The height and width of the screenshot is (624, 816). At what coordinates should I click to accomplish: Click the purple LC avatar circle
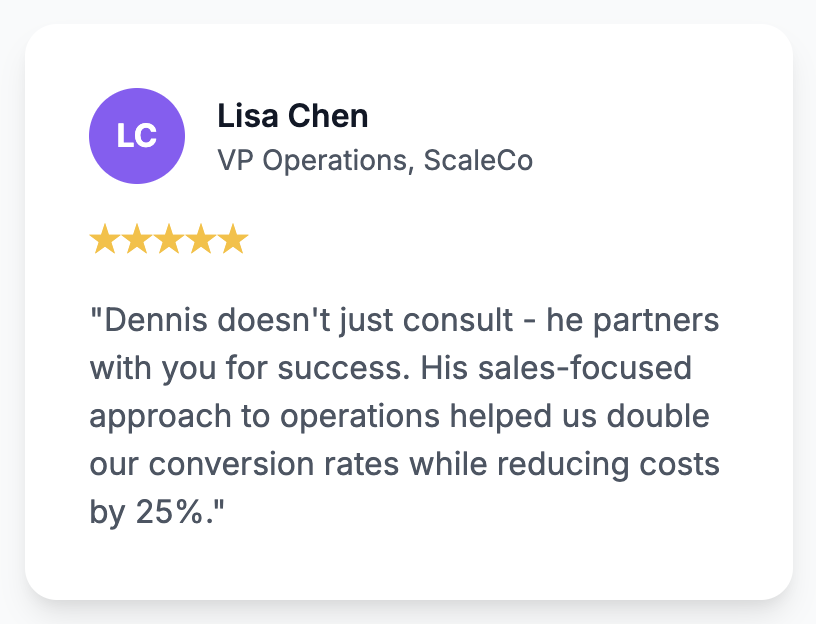(137, 136)
